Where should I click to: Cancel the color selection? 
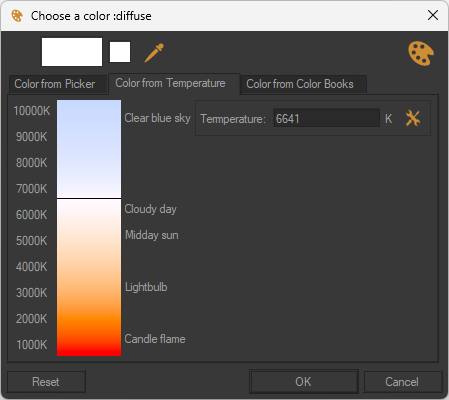402,382
